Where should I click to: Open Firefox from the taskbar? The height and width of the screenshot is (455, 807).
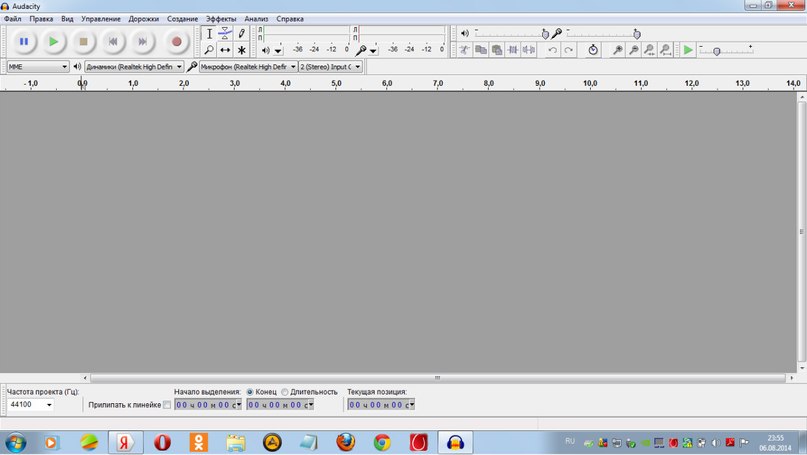click(345, 442)
